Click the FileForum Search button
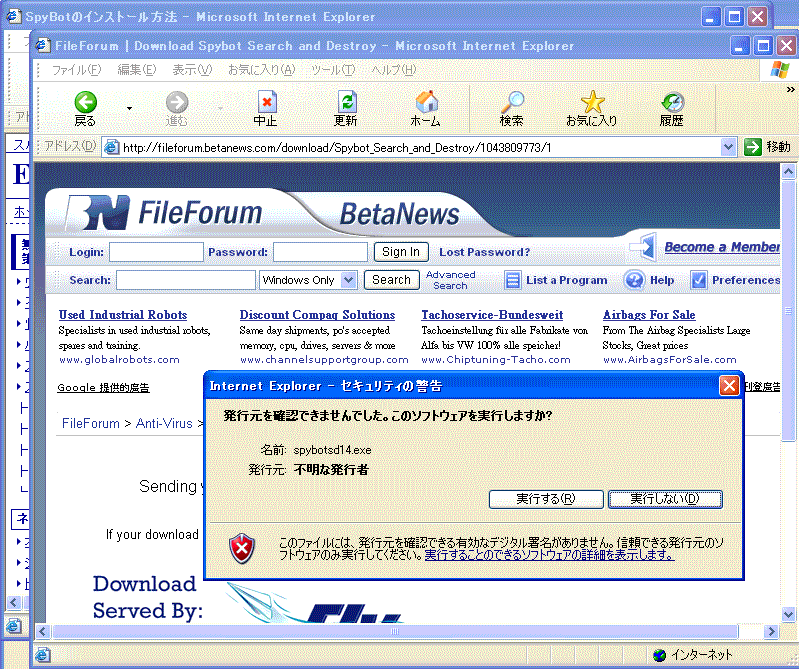799x669 pixels. [391, 280]
